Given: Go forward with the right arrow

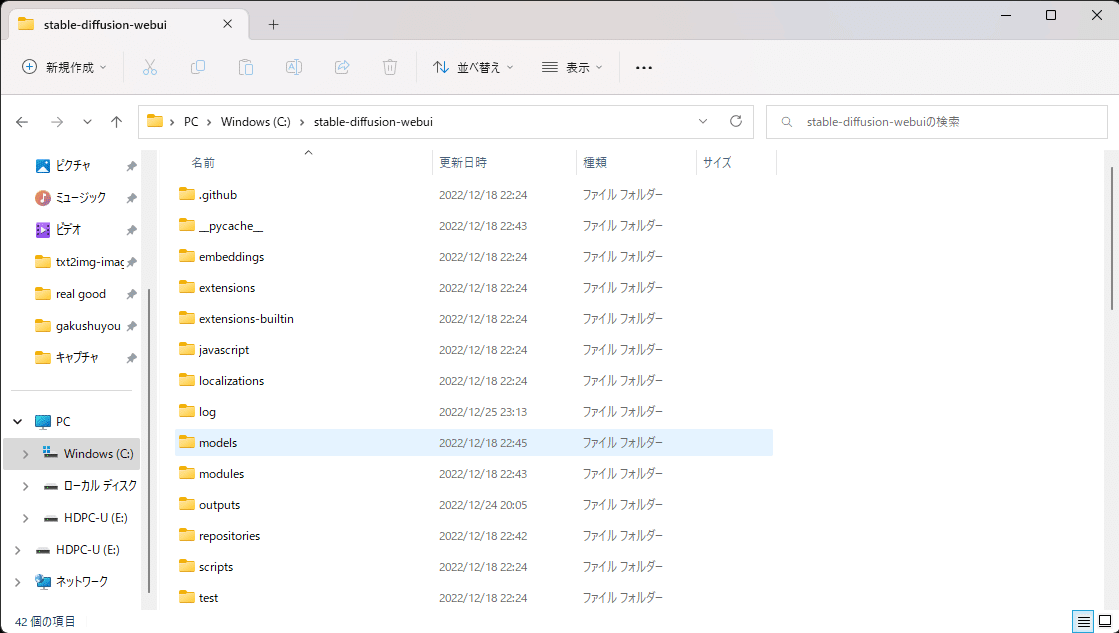Looking at the screenshot, I should (57, 122).
